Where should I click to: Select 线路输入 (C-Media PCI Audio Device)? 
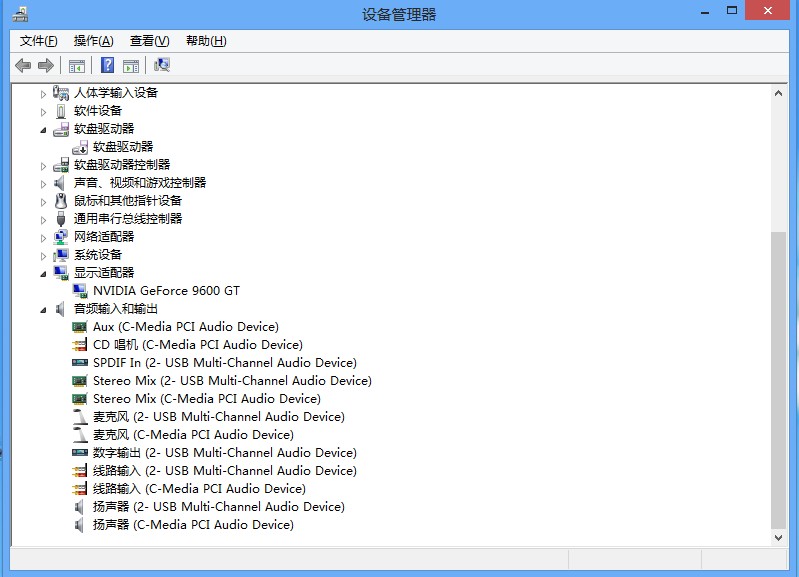[199, 488]
